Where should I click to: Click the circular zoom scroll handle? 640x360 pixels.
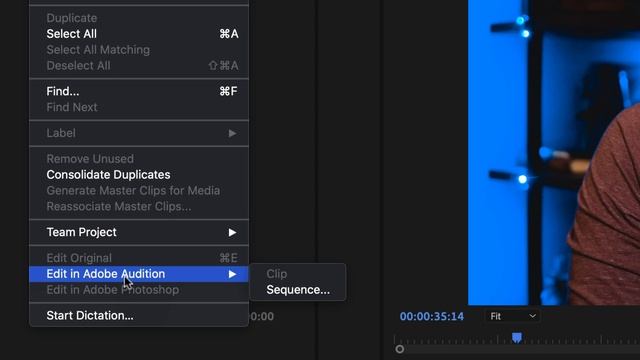[400, 349]
